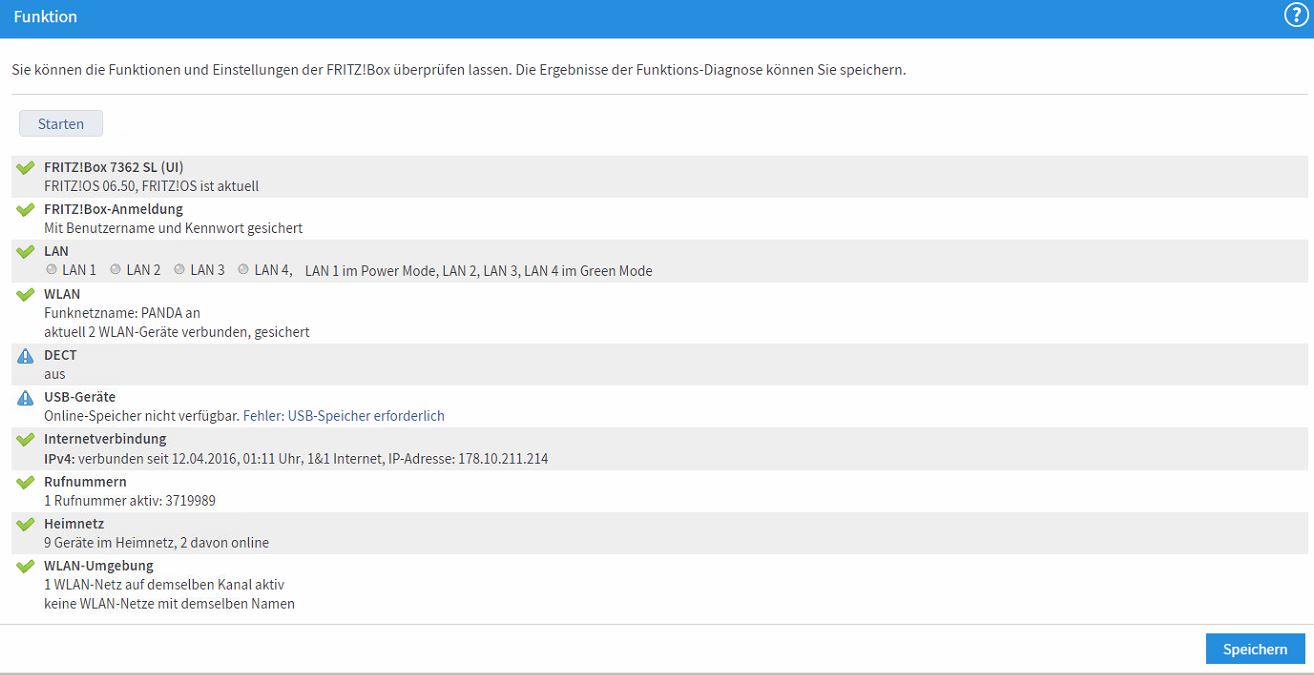Viewport: 1314px width, 675px height.
Task: Click '1 Rufnummer aktiv: 3719989' text
Action: (130, 501)
